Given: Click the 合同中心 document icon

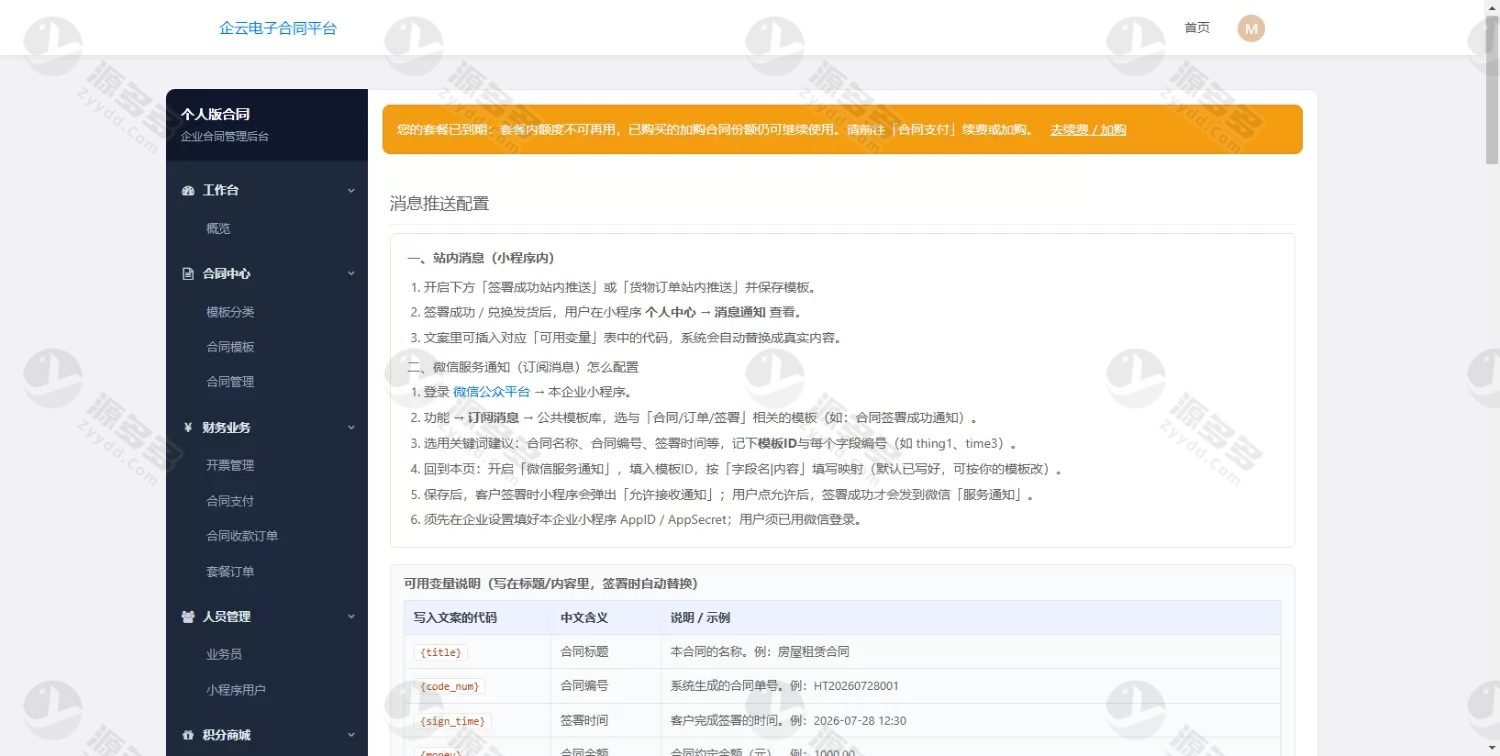Looking at the screenshot, I should (x=188, y=273).
